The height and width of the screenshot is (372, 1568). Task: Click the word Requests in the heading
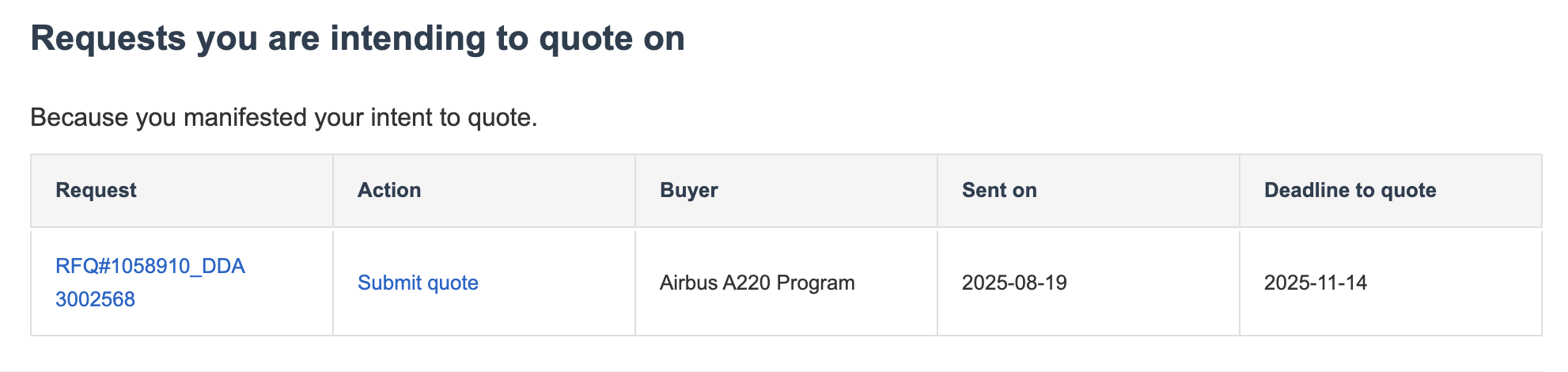108,38
